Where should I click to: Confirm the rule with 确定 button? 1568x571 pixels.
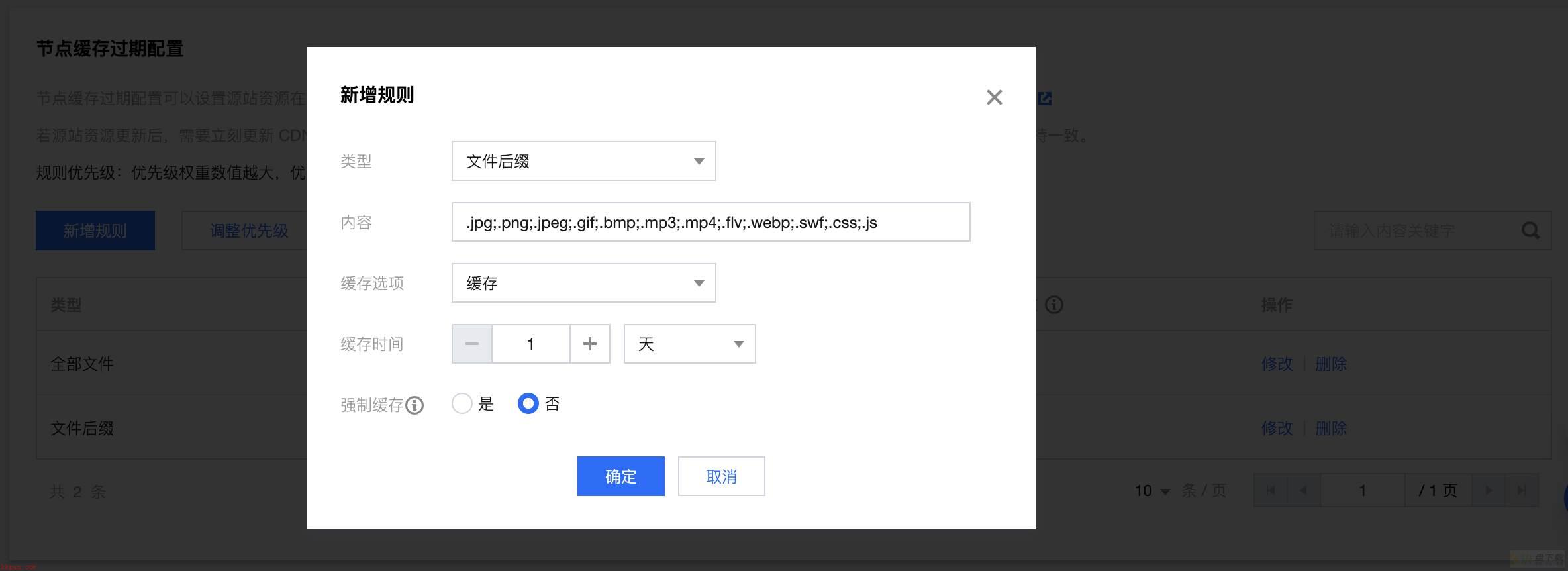[x=620, y=476]
